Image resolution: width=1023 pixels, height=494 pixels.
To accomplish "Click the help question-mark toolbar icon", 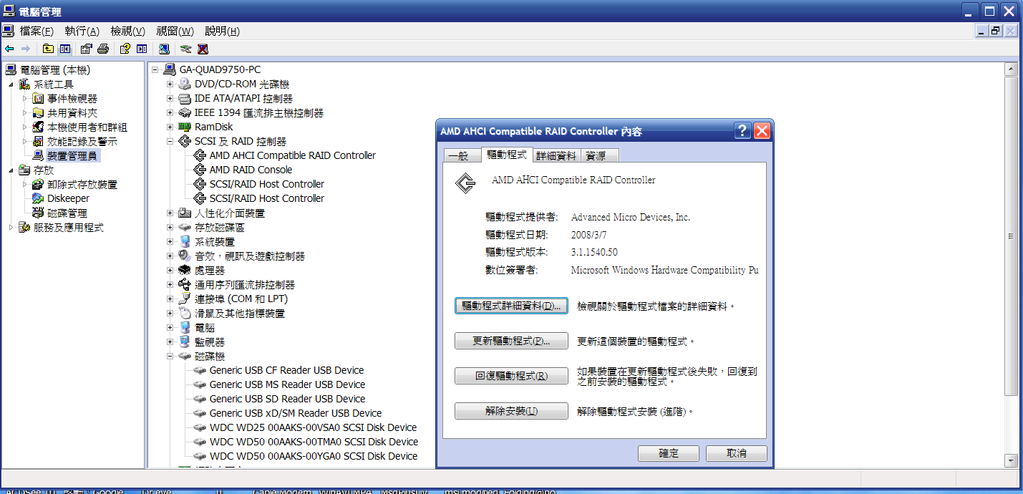I will (124, 49).
